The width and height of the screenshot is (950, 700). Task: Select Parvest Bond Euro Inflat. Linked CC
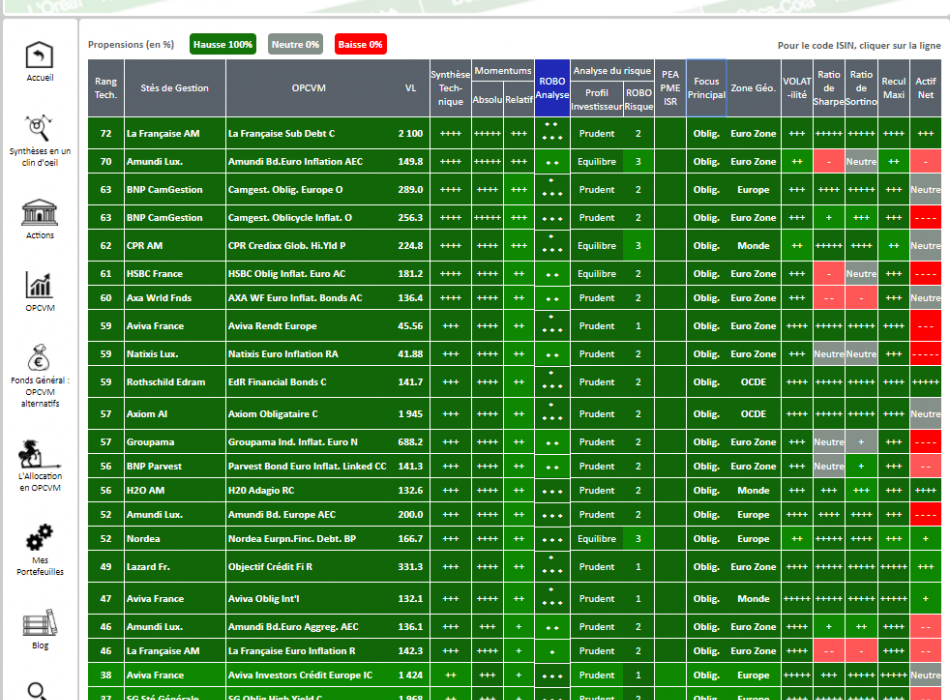(x=307, y=466)
